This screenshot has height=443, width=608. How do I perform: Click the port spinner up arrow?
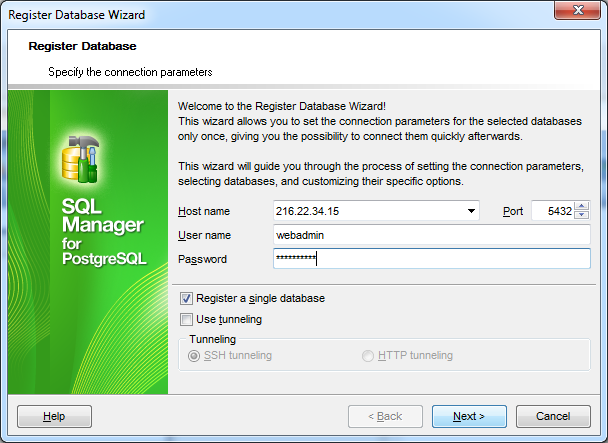click(582, 206)
